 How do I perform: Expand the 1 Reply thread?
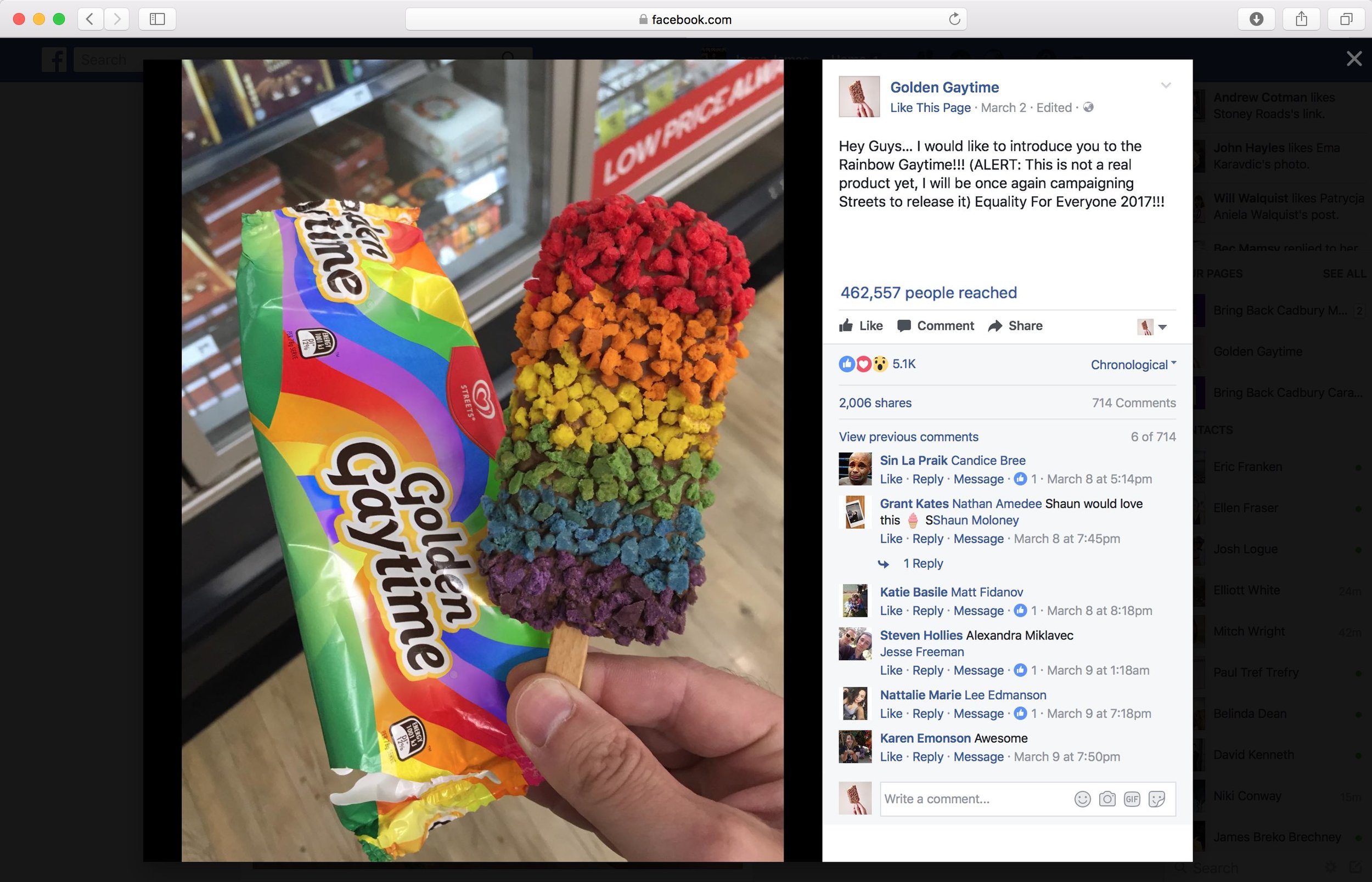[x=923, y=563]
